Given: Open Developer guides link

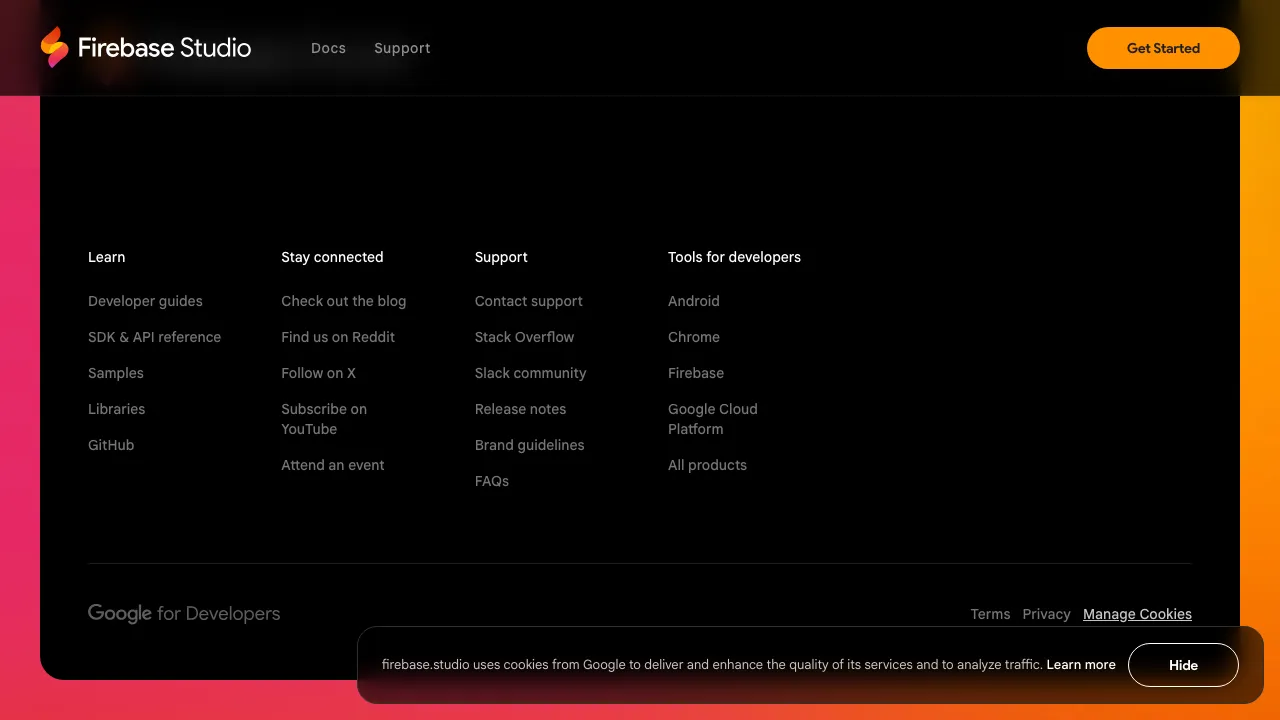Looking at the screenshot, I should (x=145, y=301).
